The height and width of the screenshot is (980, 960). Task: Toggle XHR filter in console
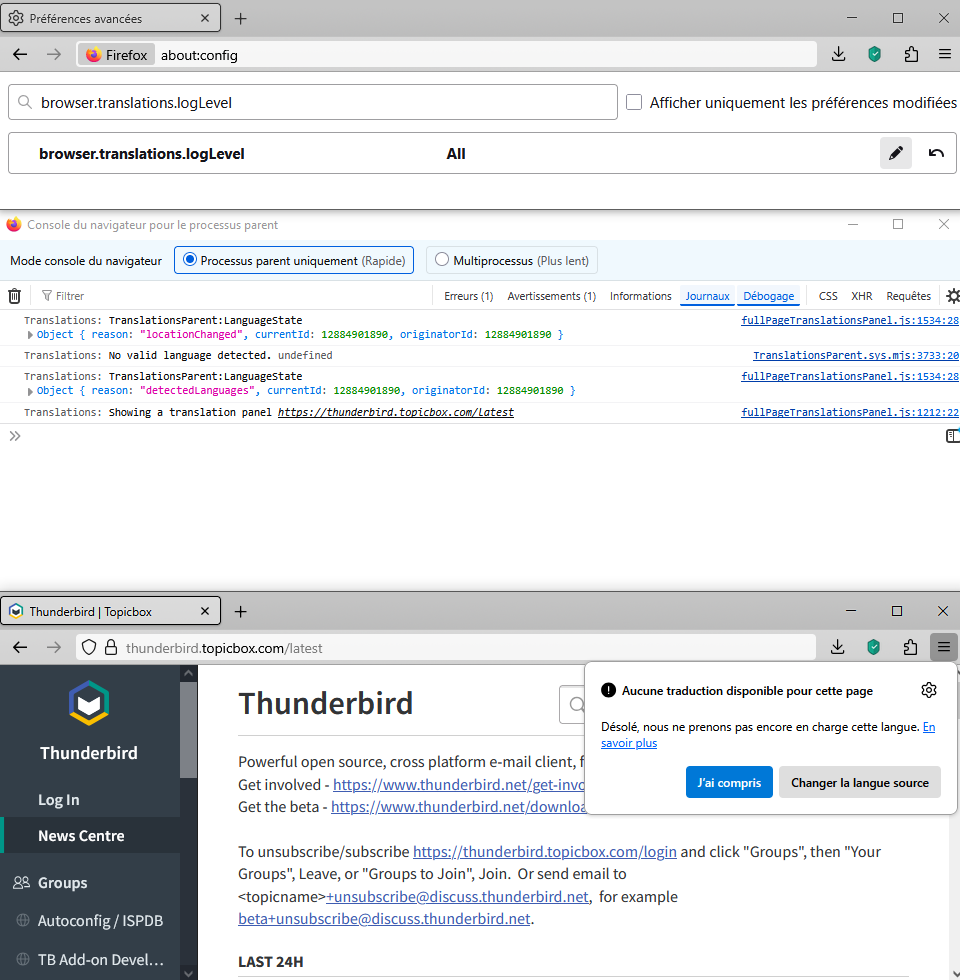click(x=862, y=296)
